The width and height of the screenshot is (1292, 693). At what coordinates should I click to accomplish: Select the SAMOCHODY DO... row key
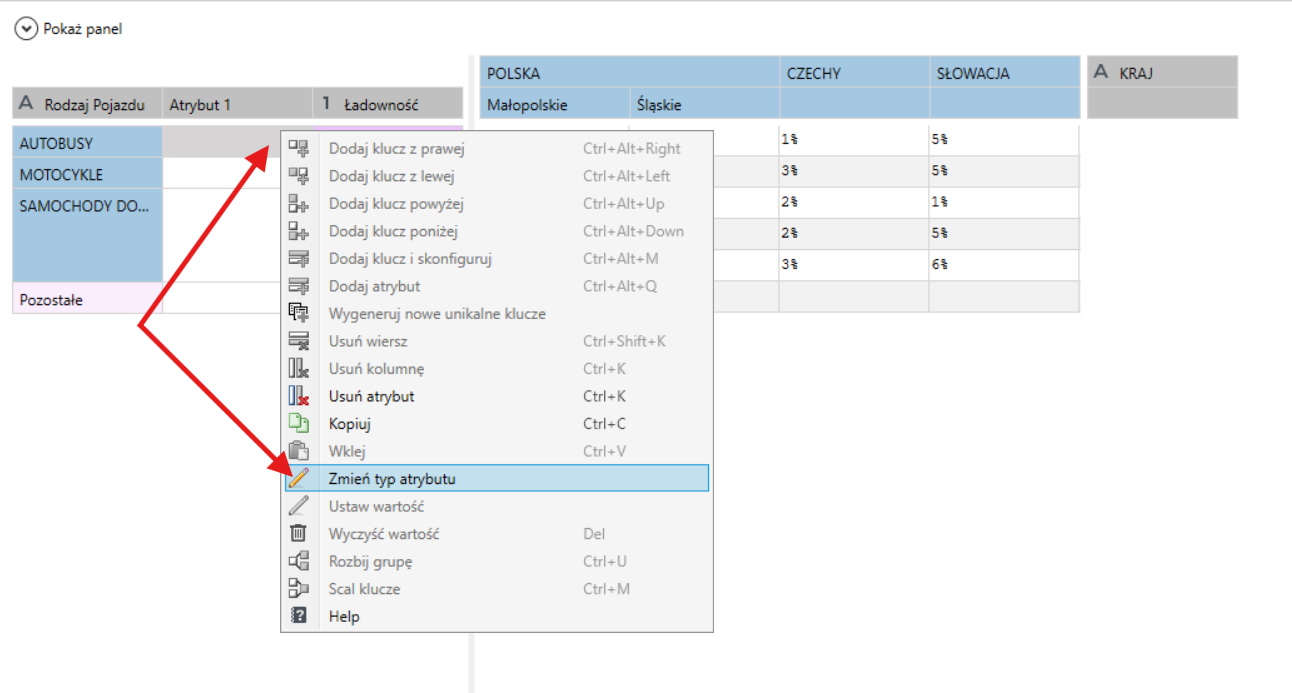87,236
